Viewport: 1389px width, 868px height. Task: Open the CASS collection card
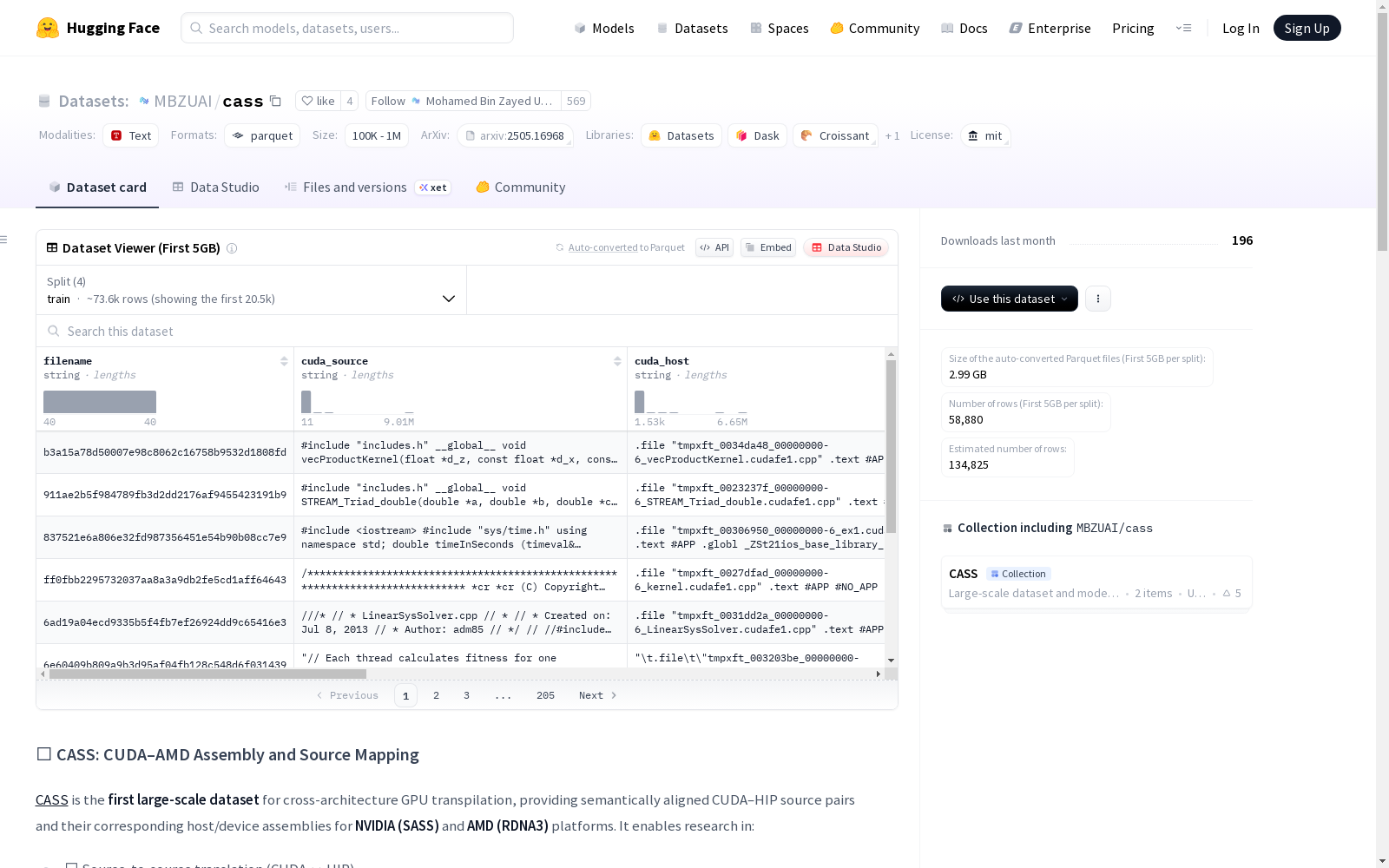coord(1096,583)
